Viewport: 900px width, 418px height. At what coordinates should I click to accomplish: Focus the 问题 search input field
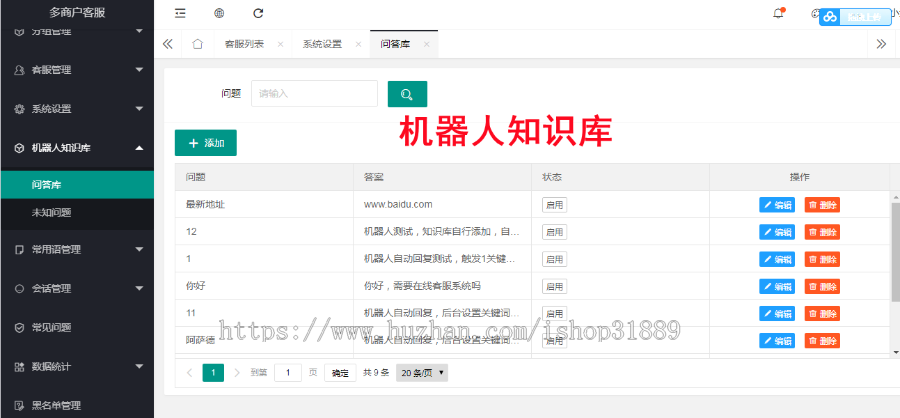point(315,94)
